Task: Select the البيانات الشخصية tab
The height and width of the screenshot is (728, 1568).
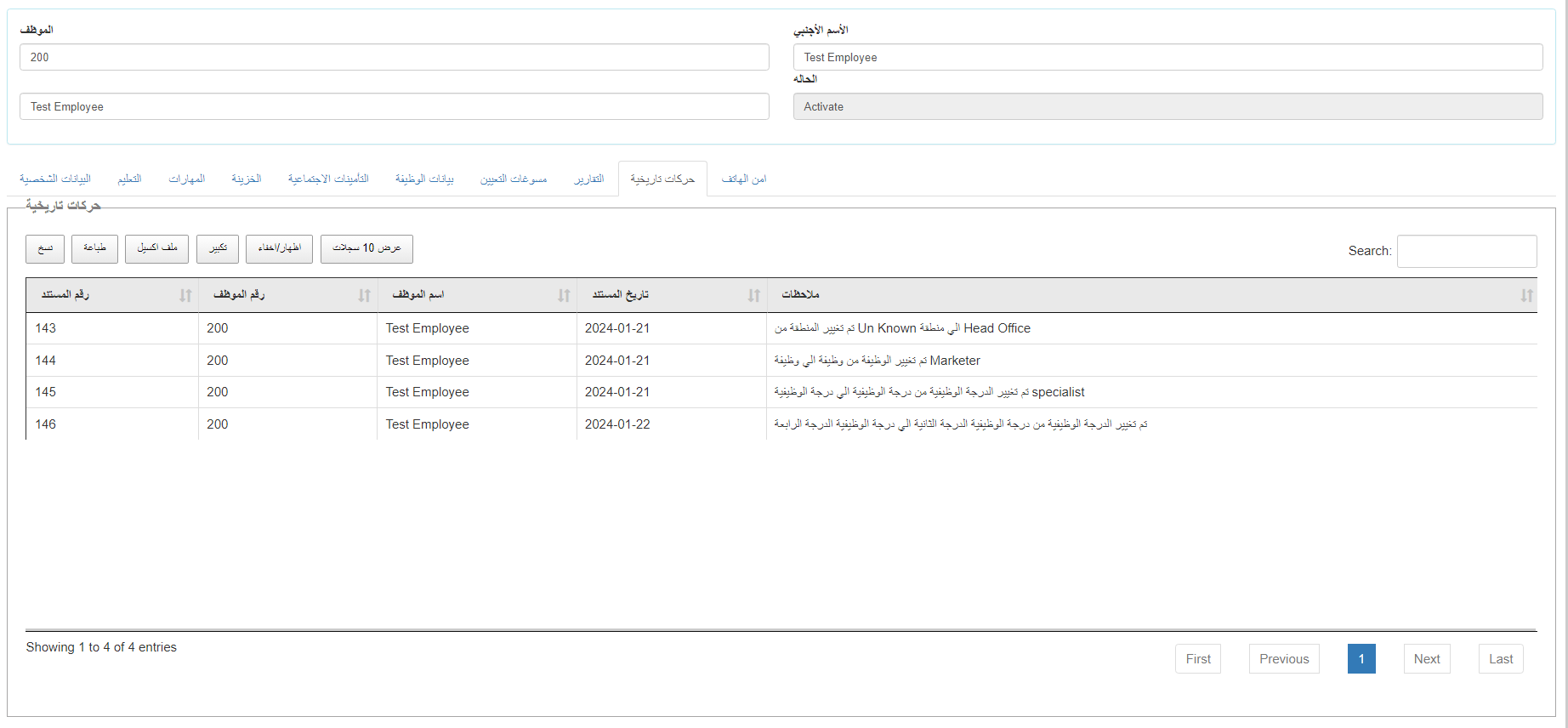Action: point(55,179)
